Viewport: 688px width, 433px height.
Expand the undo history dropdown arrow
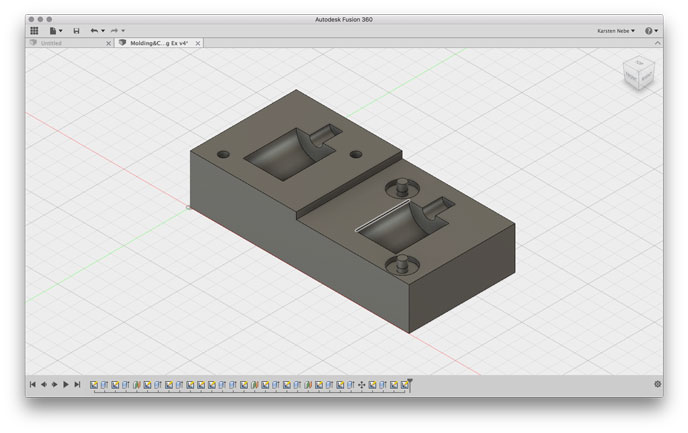pos(103,31)
